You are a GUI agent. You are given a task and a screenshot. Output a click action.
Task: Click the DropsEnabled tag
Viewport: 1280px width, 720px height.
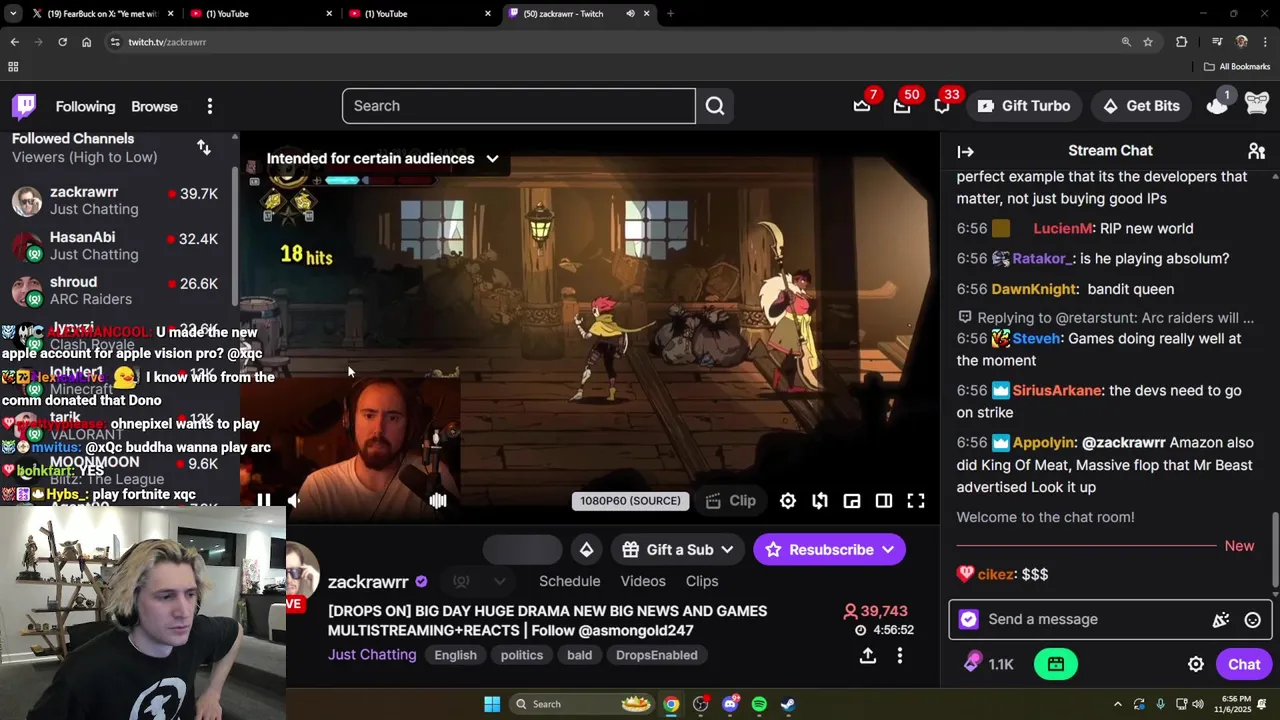(657, 656)
